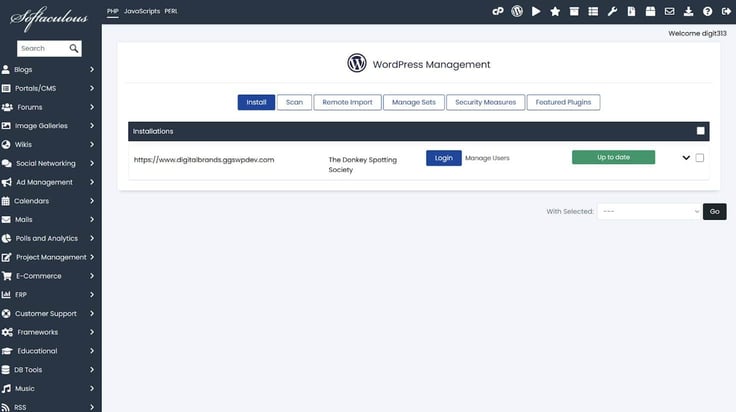Click the Calendars grid icon in sidebar
Image resolution: width=736 pixels, height=412 pixels.
[x=6, y=201]
